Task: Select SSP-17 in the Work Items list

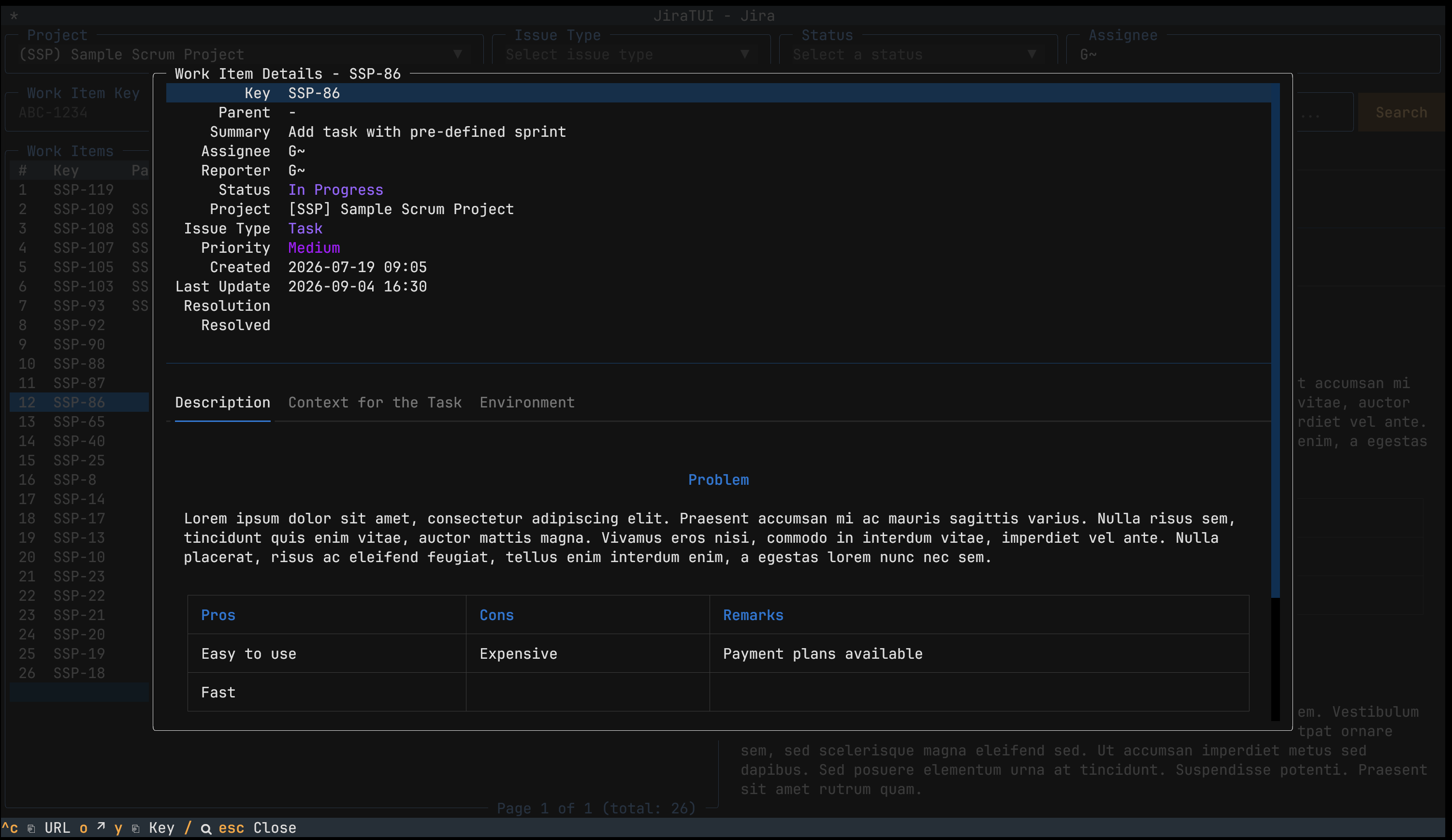Action: coord(80,519)
